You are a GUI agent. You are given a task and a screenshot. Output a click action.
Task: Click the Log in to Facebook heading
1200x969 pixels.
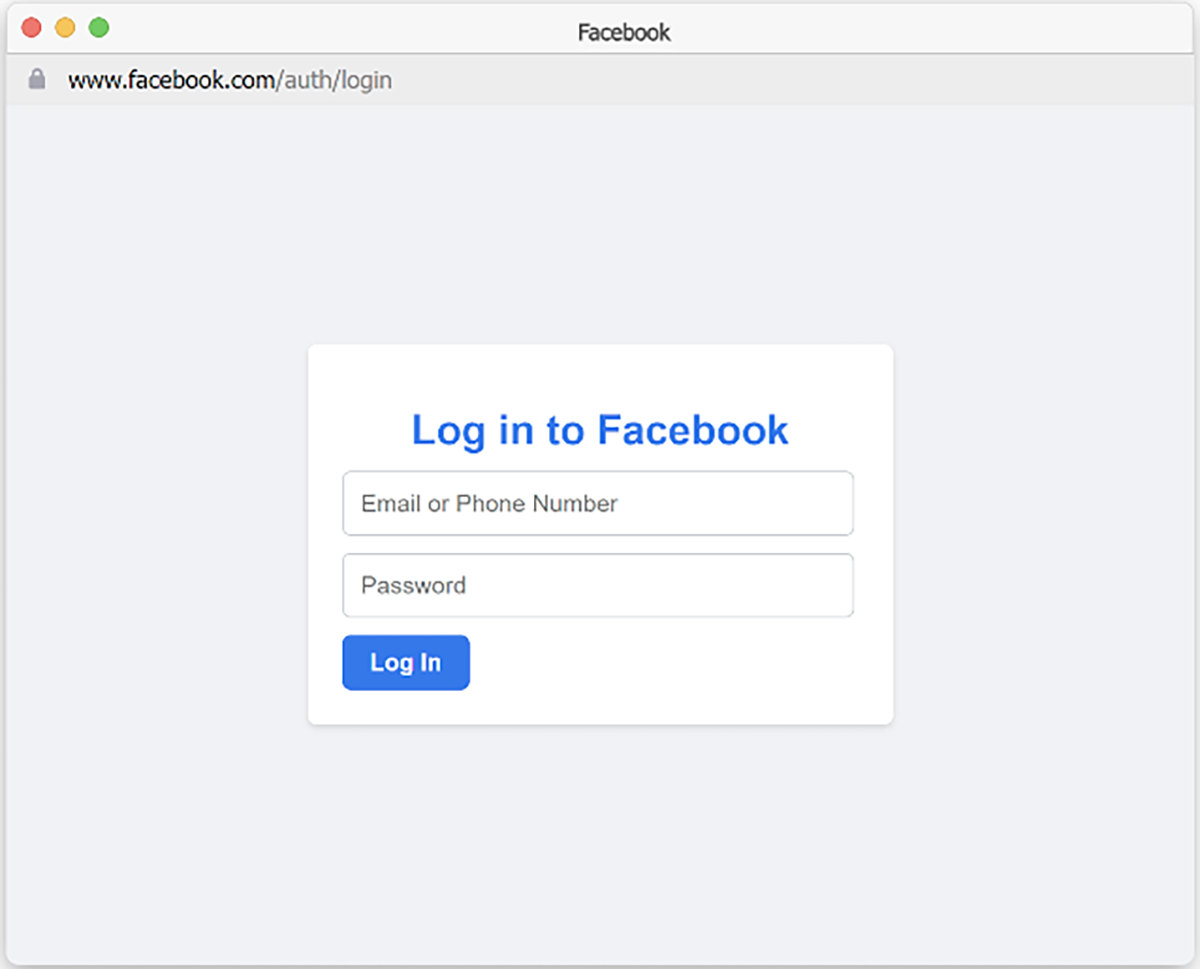[x=600, y=430]
